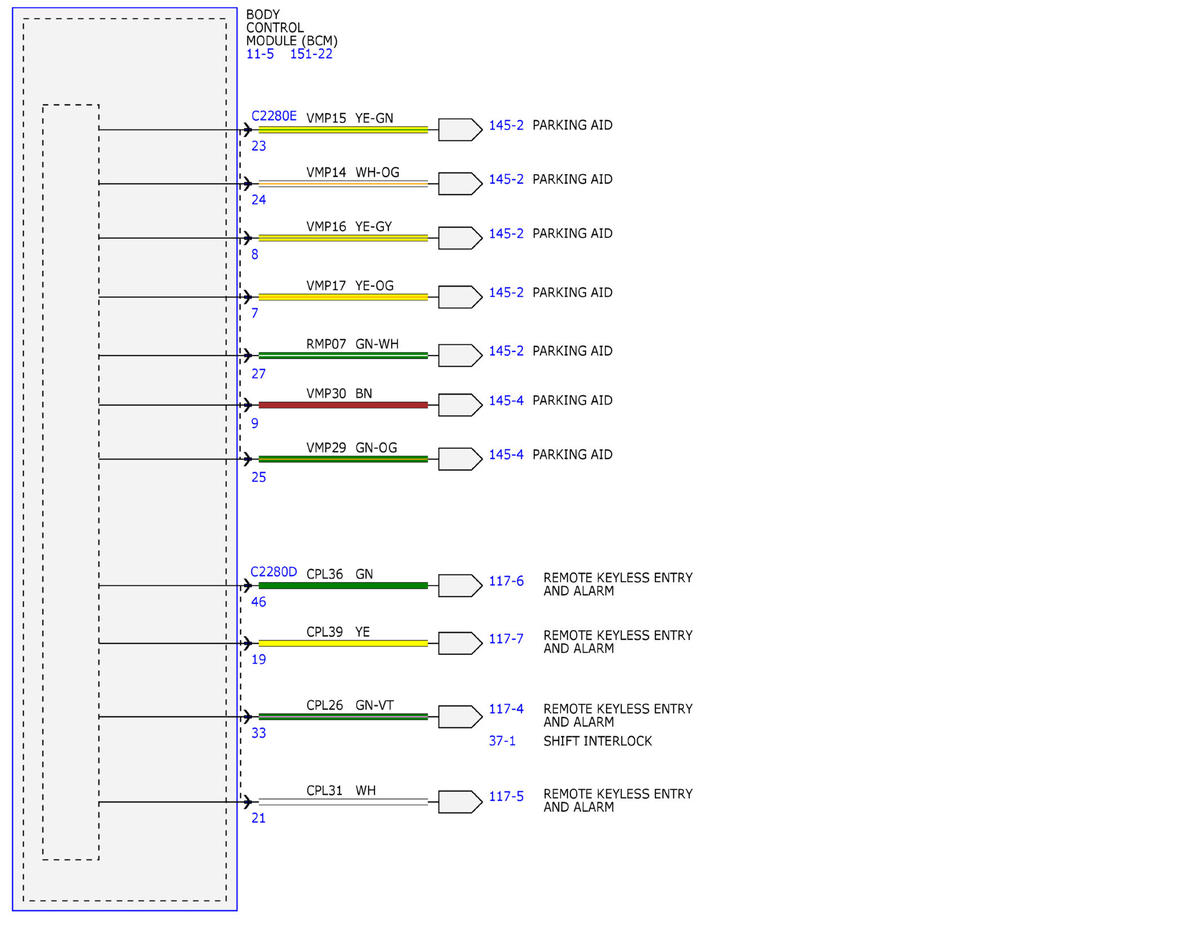Click the off-page arrow for VMP16 YE-GY
1200x927 pixels.
pos(460,238)
